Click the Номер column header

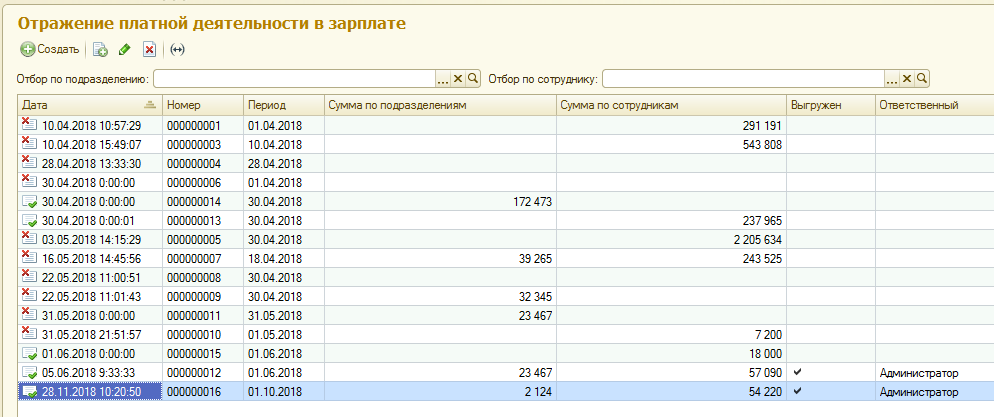(x=203, y=105)
